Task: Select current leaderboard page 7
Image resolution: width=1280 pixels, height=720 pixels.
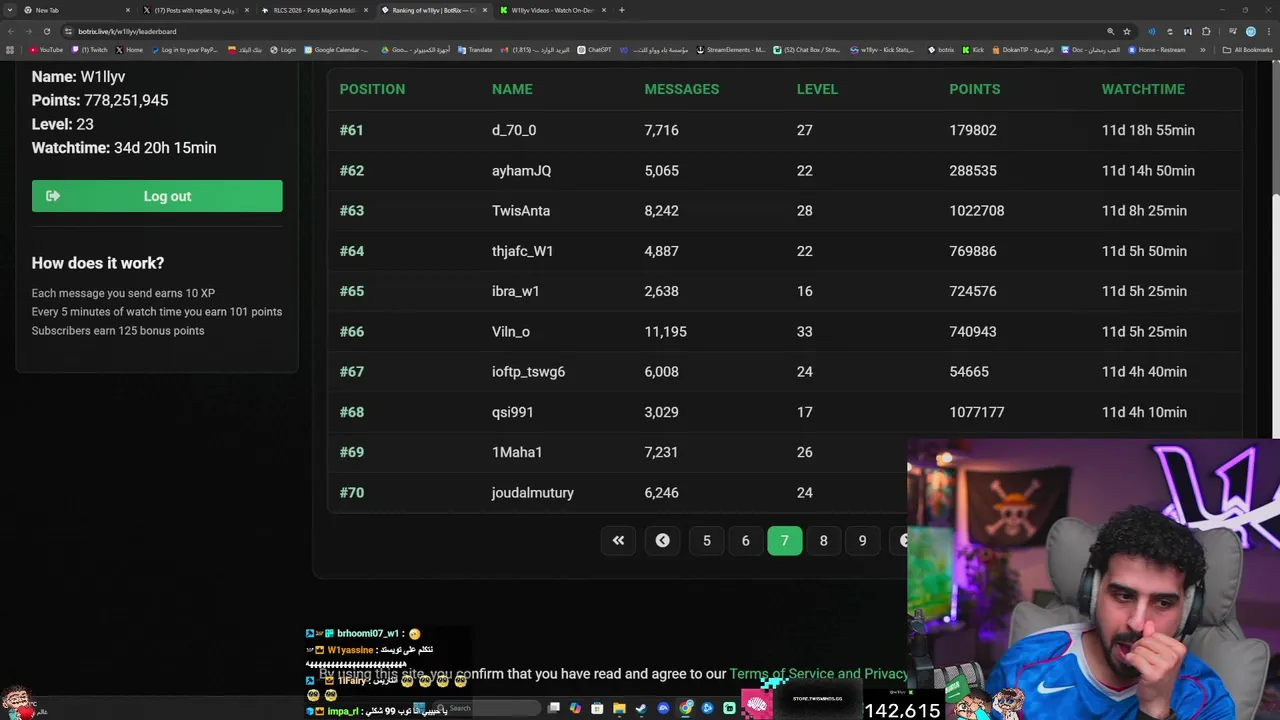Action: click(784, 541)
